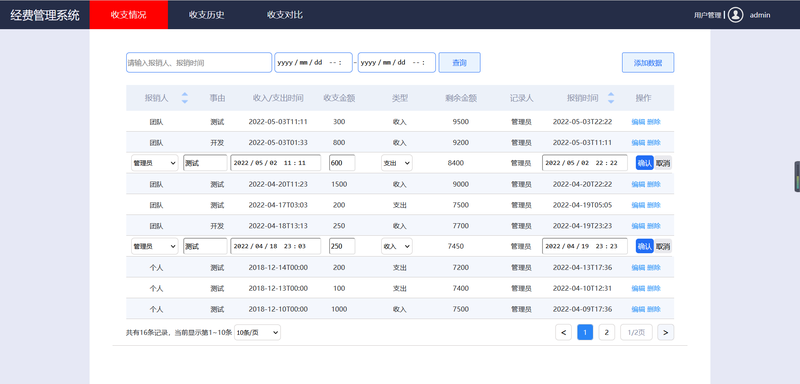
Task: Click 删除 in the row with balance 7700
Action: [654, 226]
